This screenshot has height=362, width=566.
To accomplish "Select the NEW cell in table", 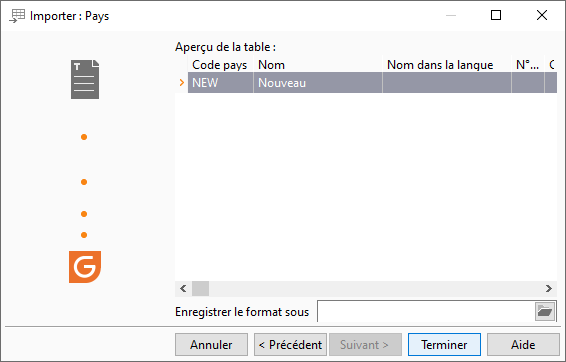I will click(x=220, y=83).
